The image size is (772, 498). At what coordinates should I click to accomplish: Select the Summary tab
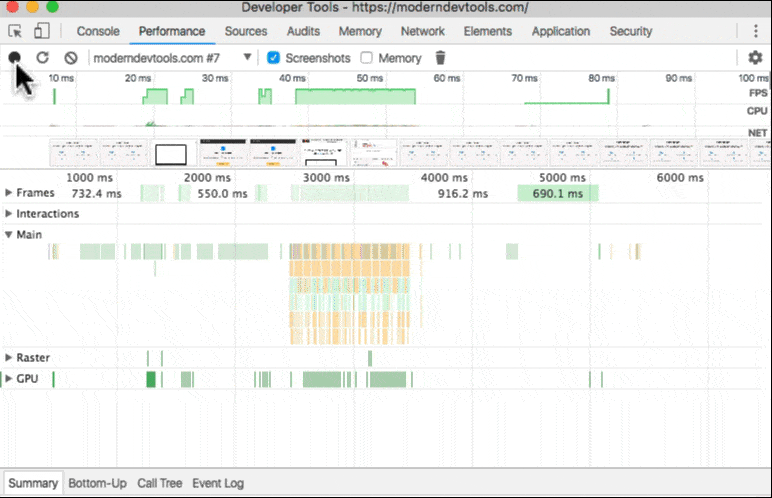click(x=33, y=483)
